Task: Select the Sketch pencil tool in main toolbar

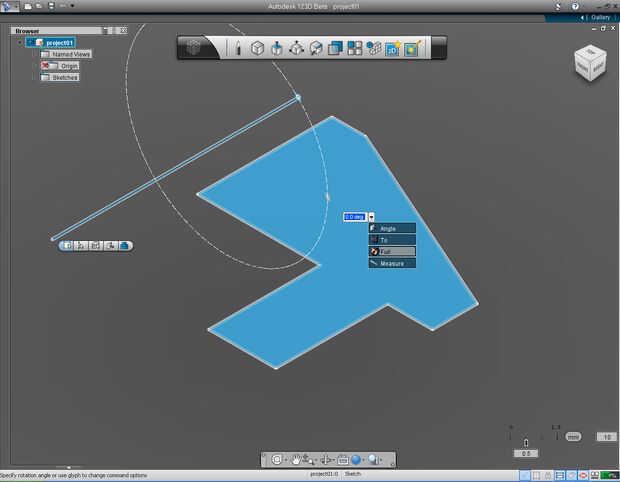Action: point(238,48)
